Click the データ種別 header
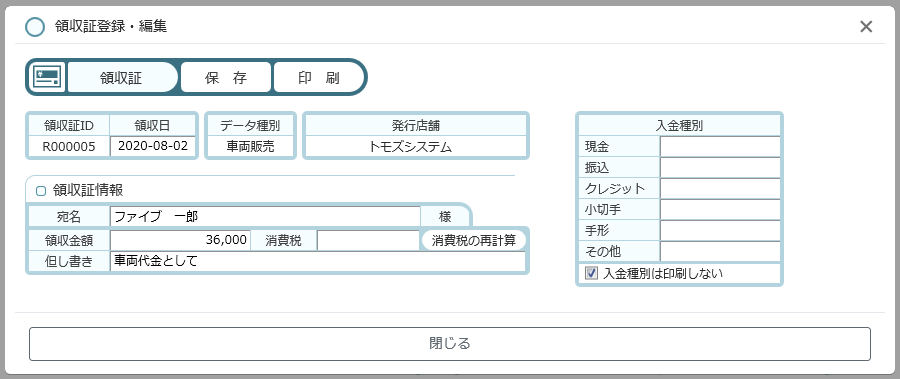Viewport: 900px width, 379px height. point(250,125)
